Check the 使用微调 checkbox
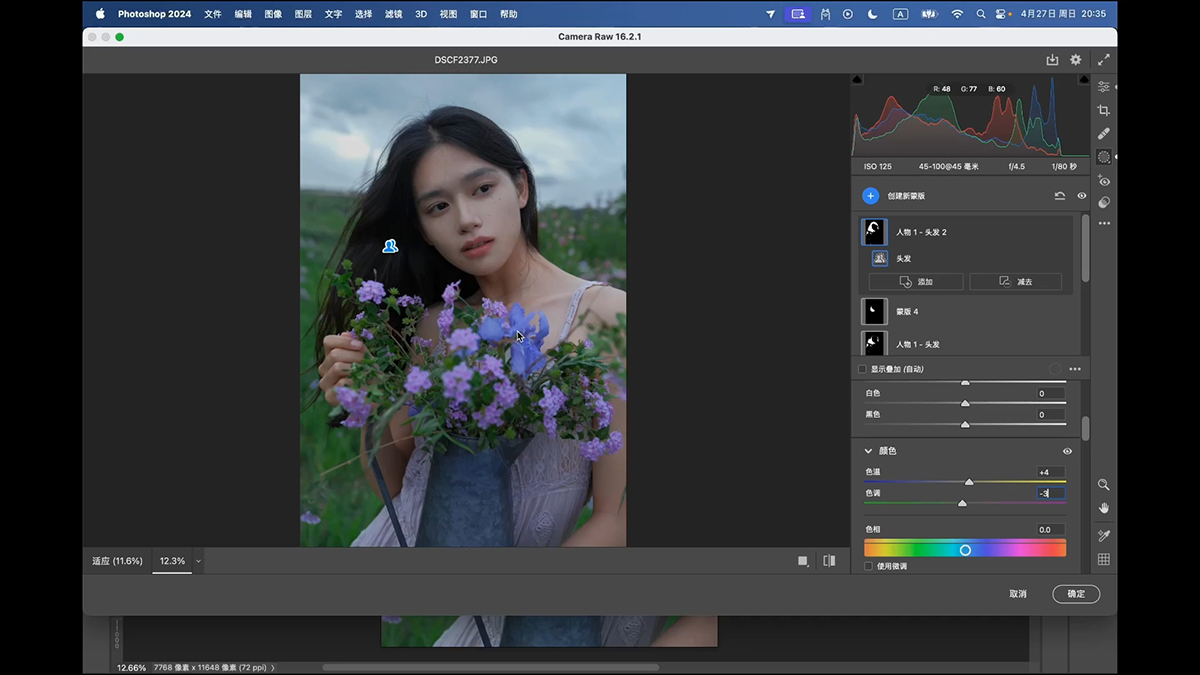Viewport: 1200px width, 675px height. [x=868, y=566]
